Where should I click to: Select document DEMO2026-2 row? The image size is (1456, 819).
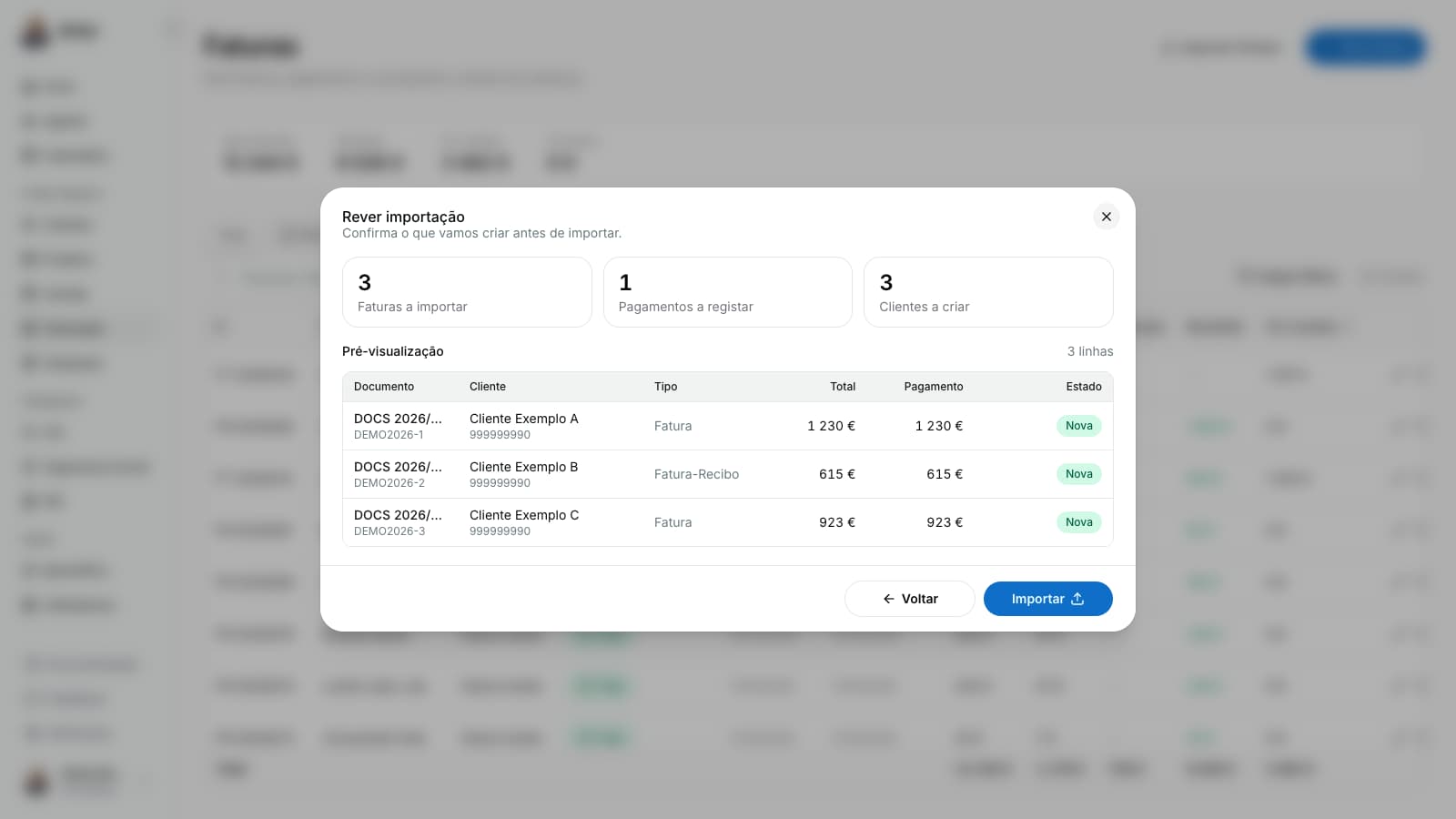727,474
